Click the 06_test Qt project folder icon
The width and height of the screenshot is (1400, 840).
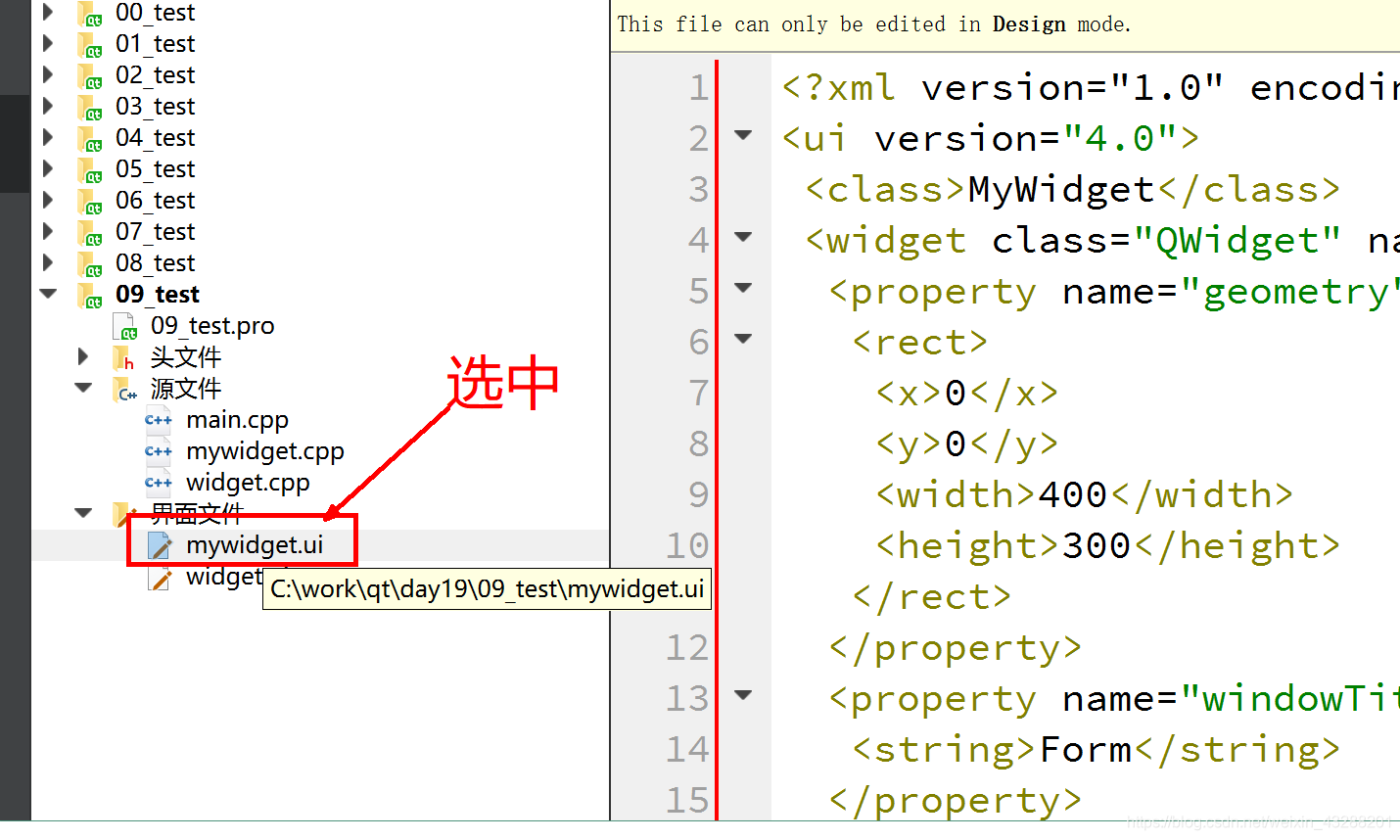90,202
